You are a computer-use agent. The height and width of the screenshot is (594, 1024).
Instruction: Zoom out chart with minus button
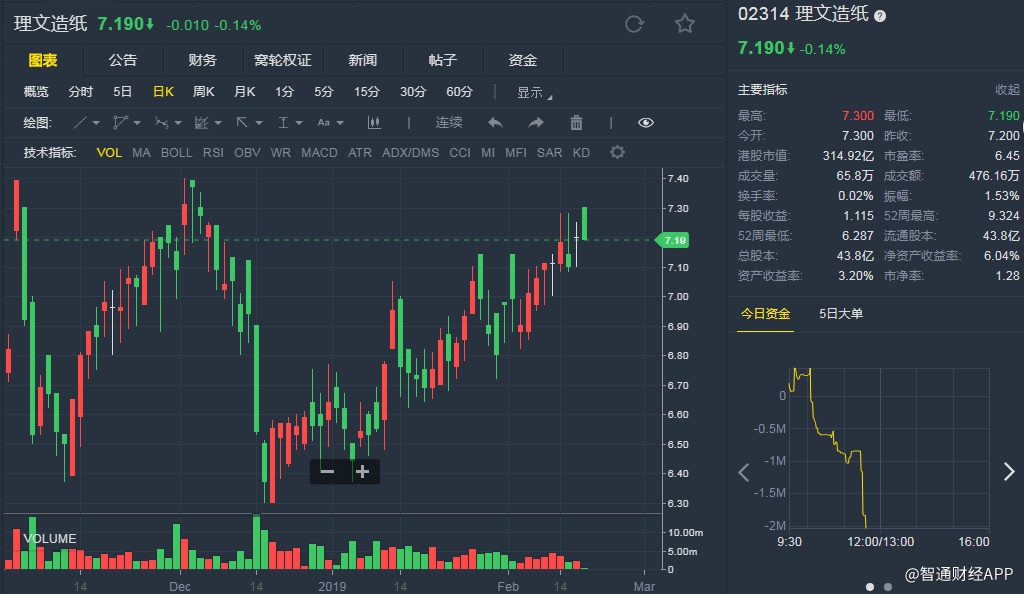pyautogui.click(x=327, y=471)
